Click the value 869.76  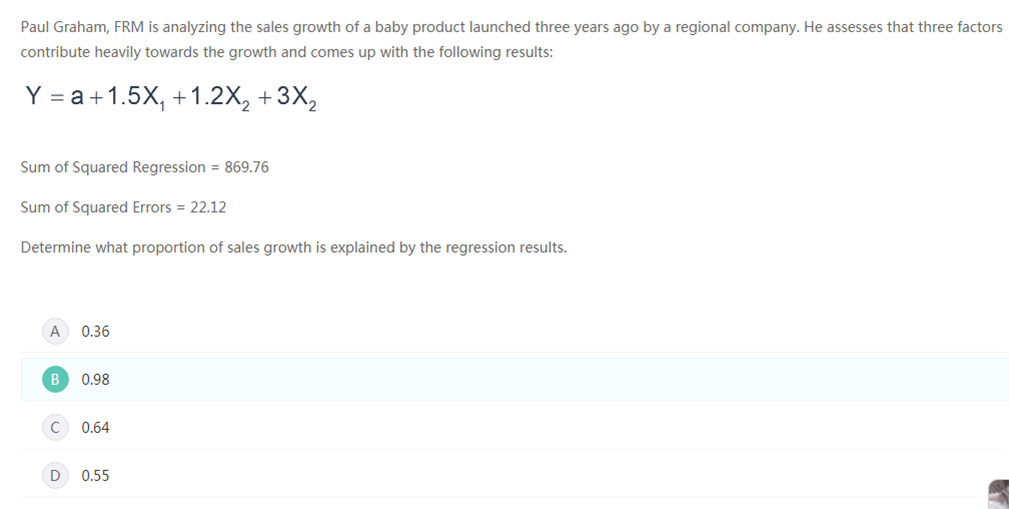(x=246, y=167)
